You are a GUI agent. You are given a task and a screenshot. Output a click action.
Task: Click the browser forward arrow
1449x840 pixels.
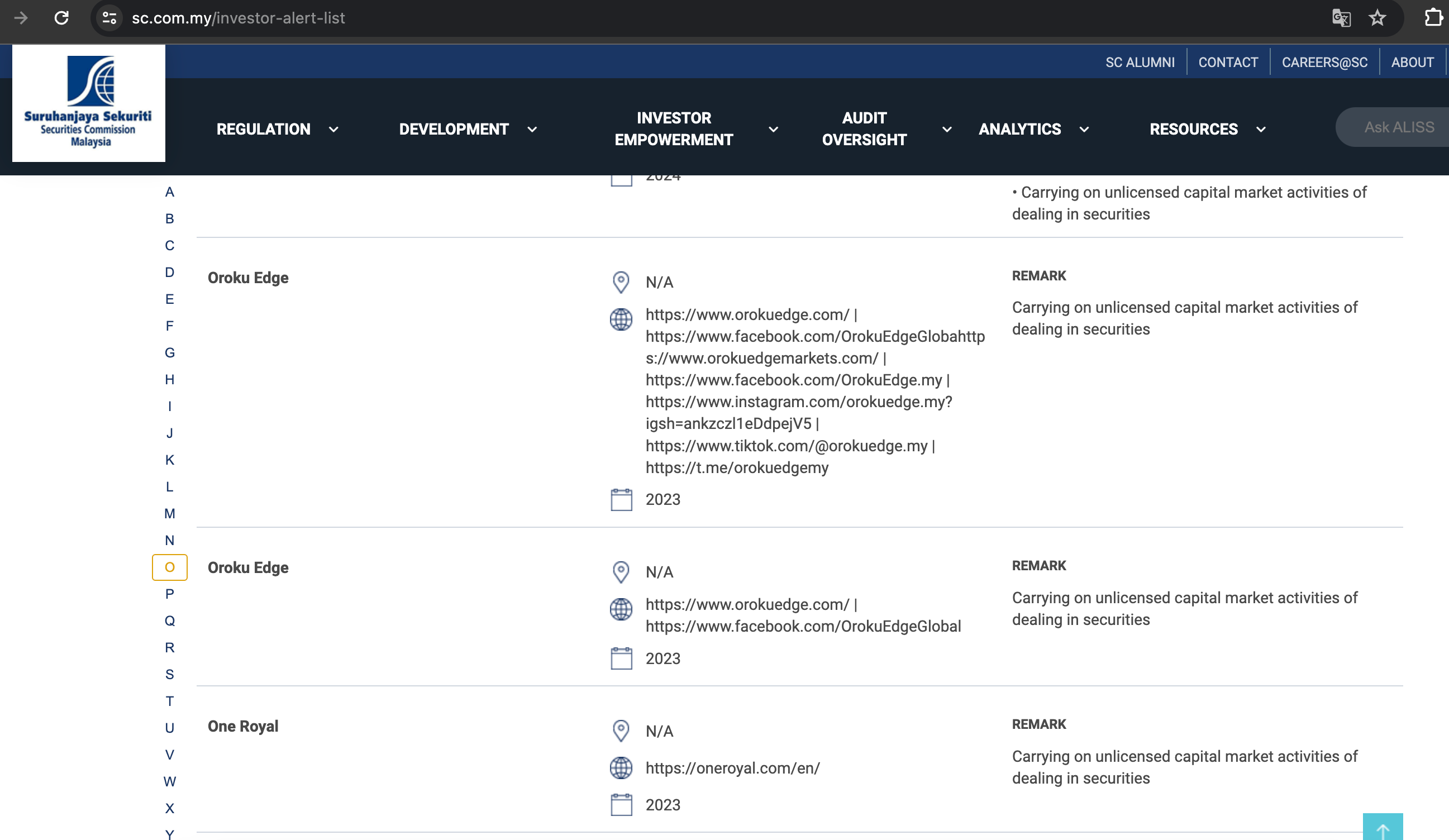(x=21, y=18)
